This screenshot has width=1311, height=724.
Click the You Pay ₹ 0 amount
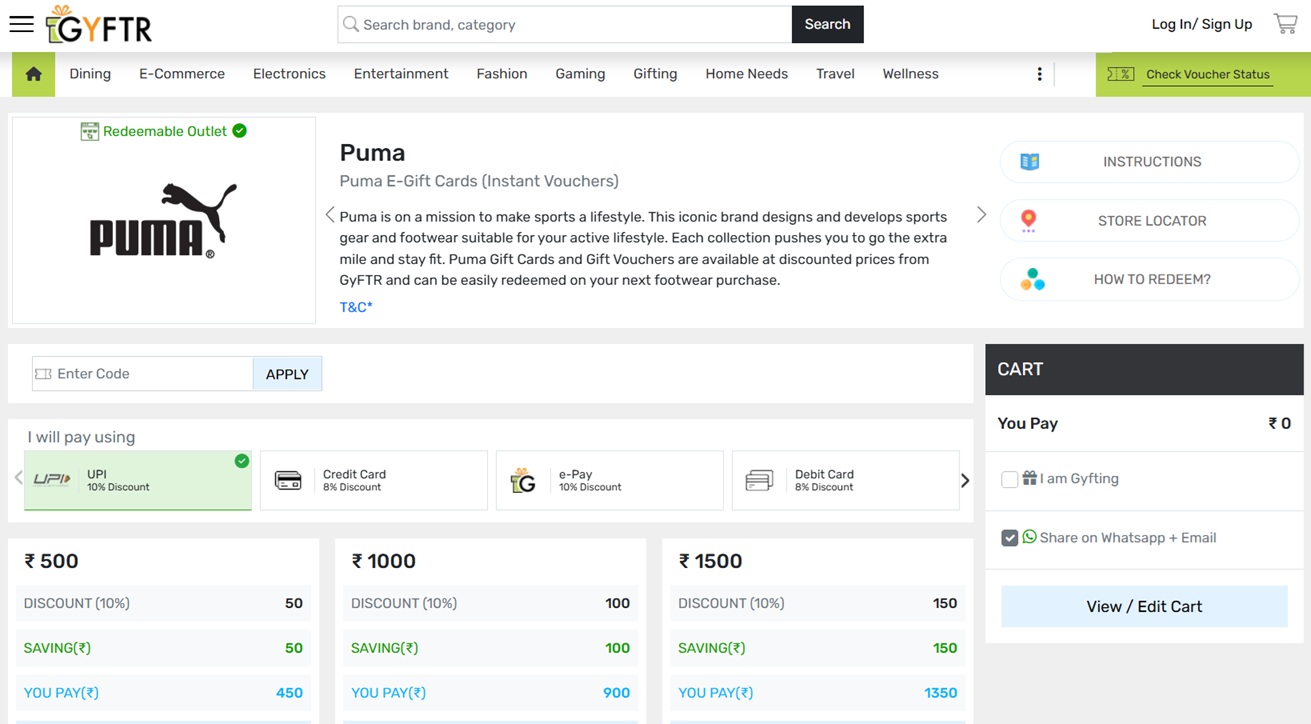pos(1279,423)
